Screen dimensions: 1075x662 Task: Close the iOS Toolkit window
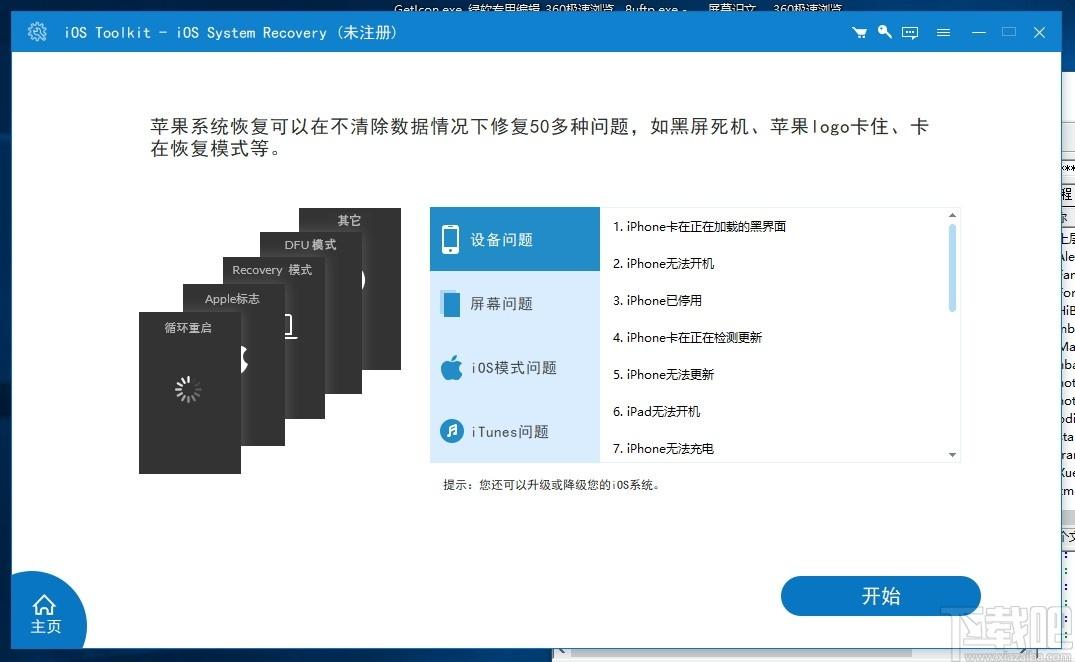click(x=1039, y=32)
